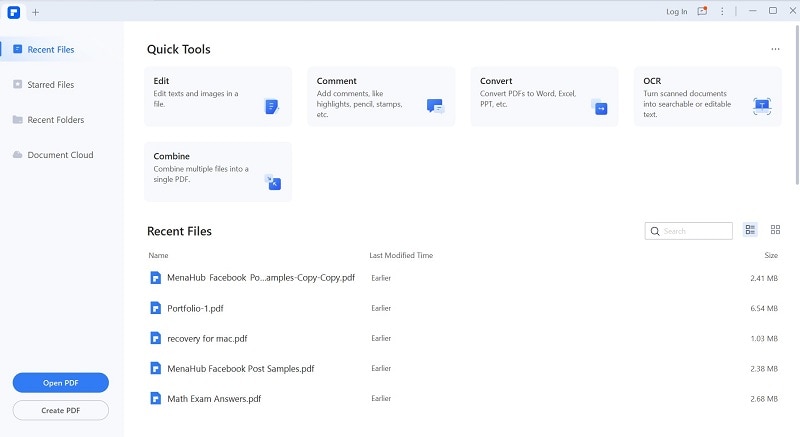The image size is (800, 437).
Task: Open Math Exam Answers.pdf
Action: (214, 398)
